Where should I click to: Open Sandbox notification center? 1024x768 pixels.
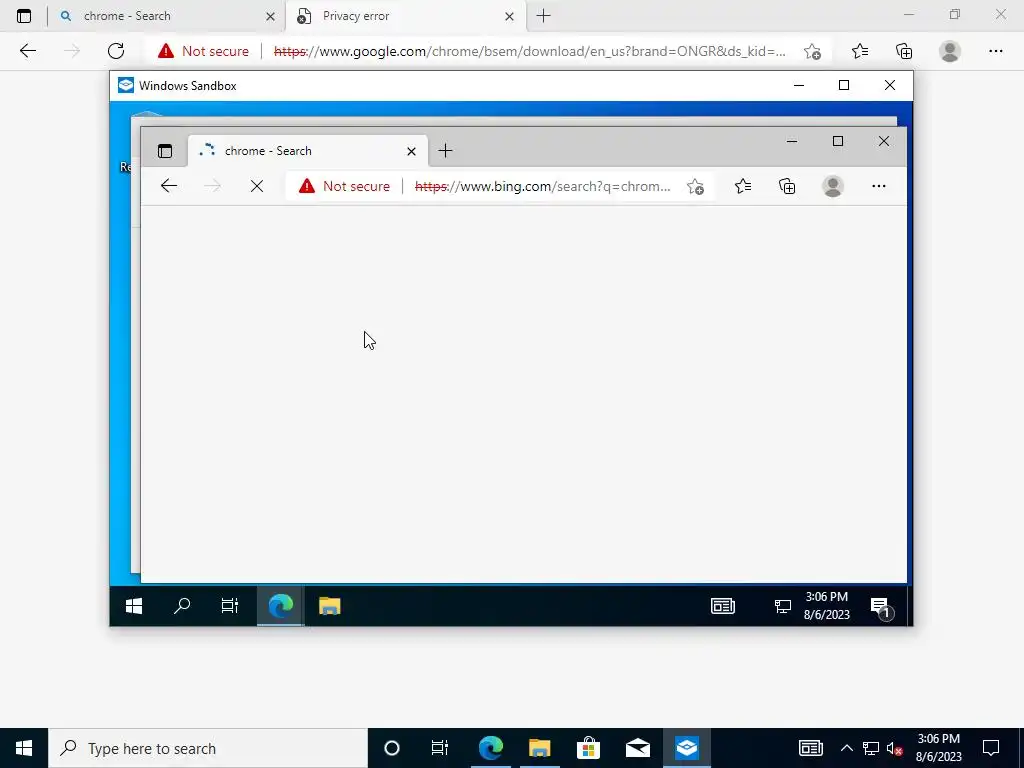pyautogui.click(x=882, y=607)
